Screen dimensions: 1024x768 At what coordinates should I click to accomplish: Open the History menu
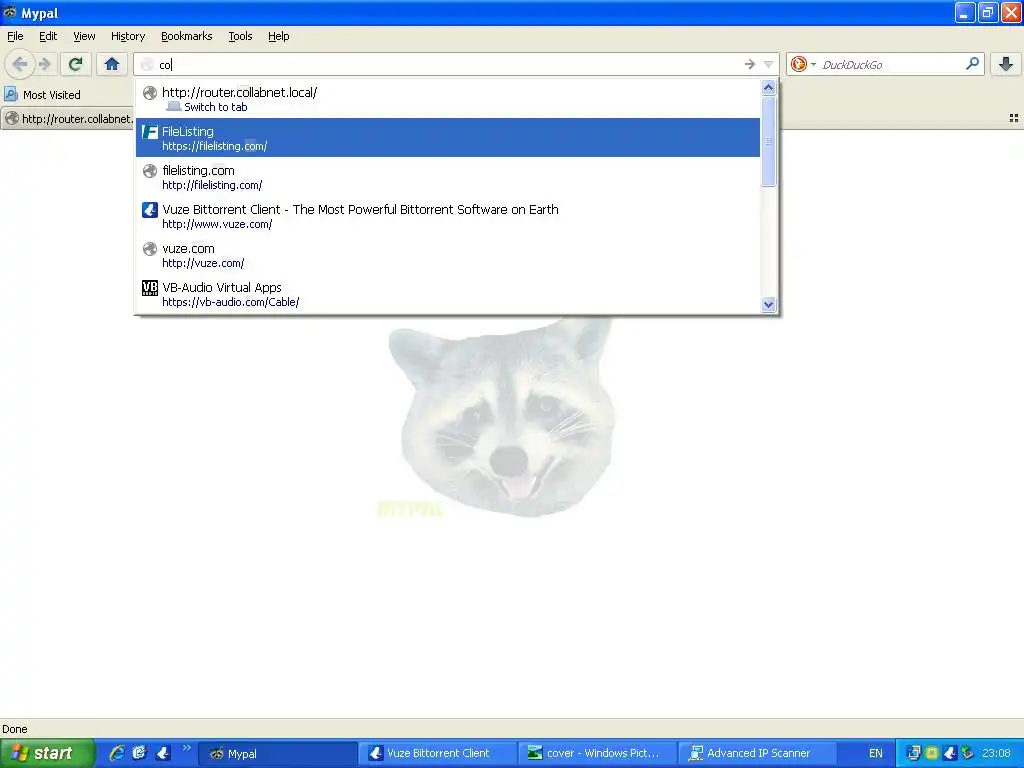tap(127, 37)
